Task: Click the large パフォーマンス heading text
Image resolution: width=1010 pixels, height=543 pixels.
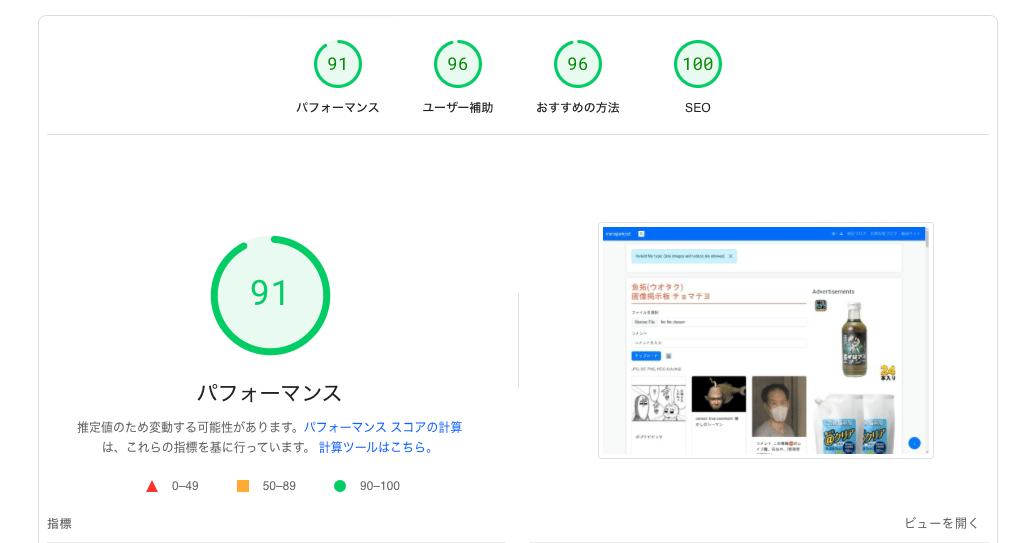Action: (270, 393)
